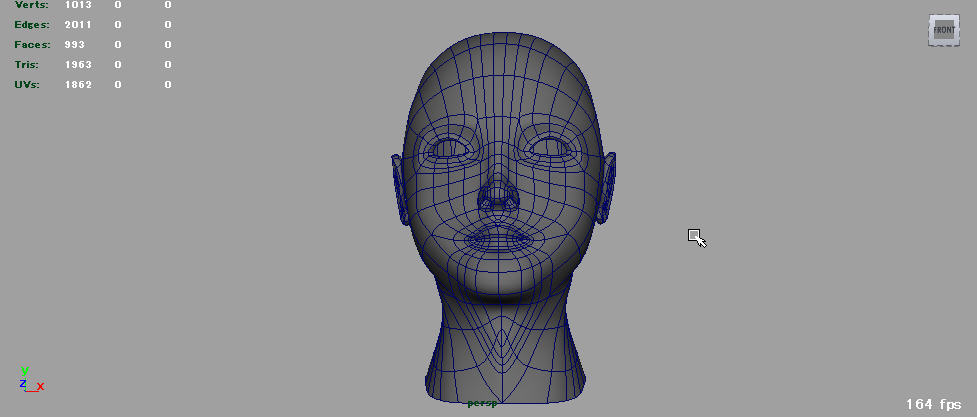The height and width of the screenshot is (417, 977).
Task: Click the XYZ axis orientation gizmo
Action: pos(30,380)
